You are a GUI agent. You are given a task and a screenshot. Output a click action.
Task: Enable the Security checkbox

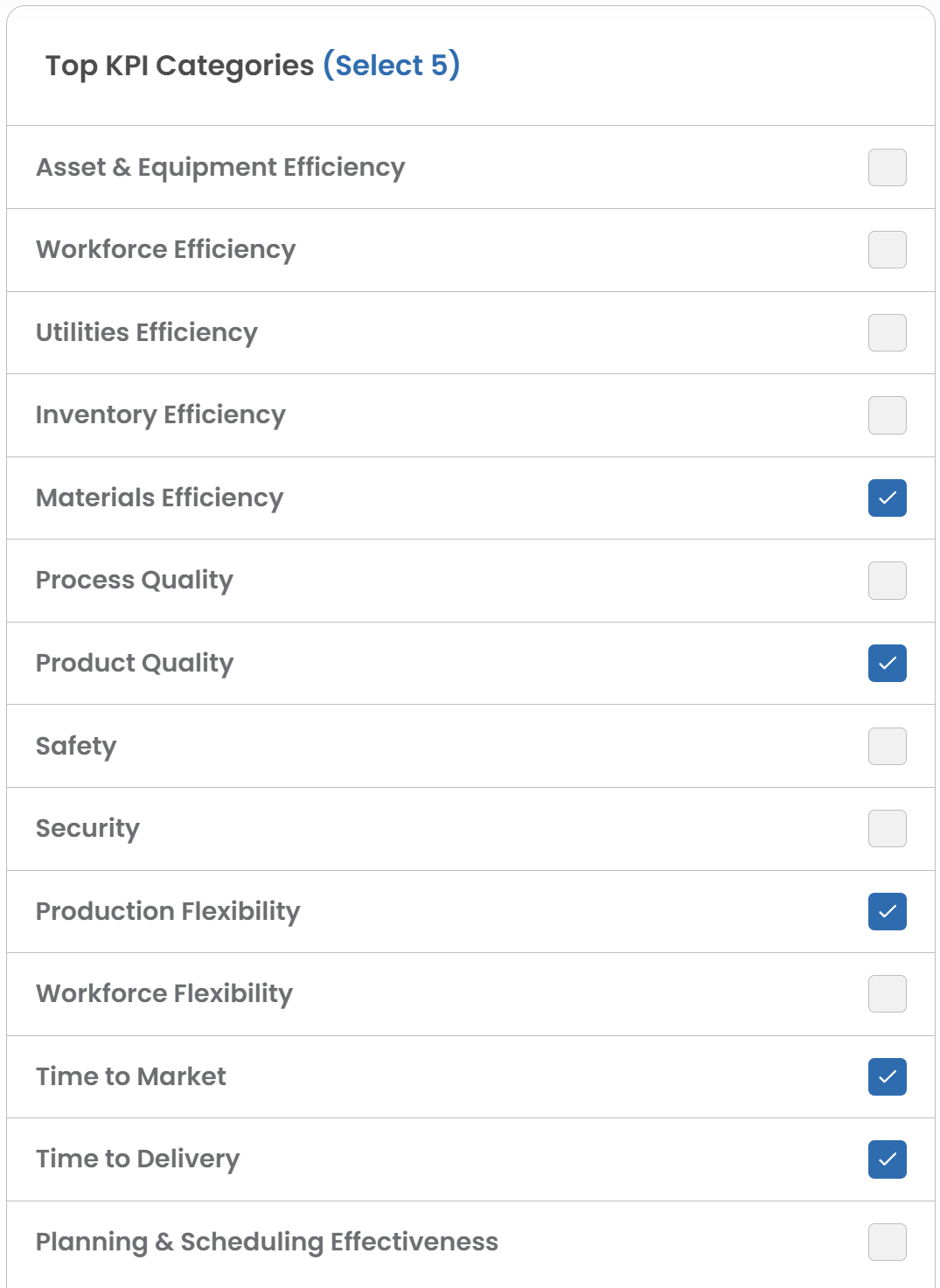[887, 828]
